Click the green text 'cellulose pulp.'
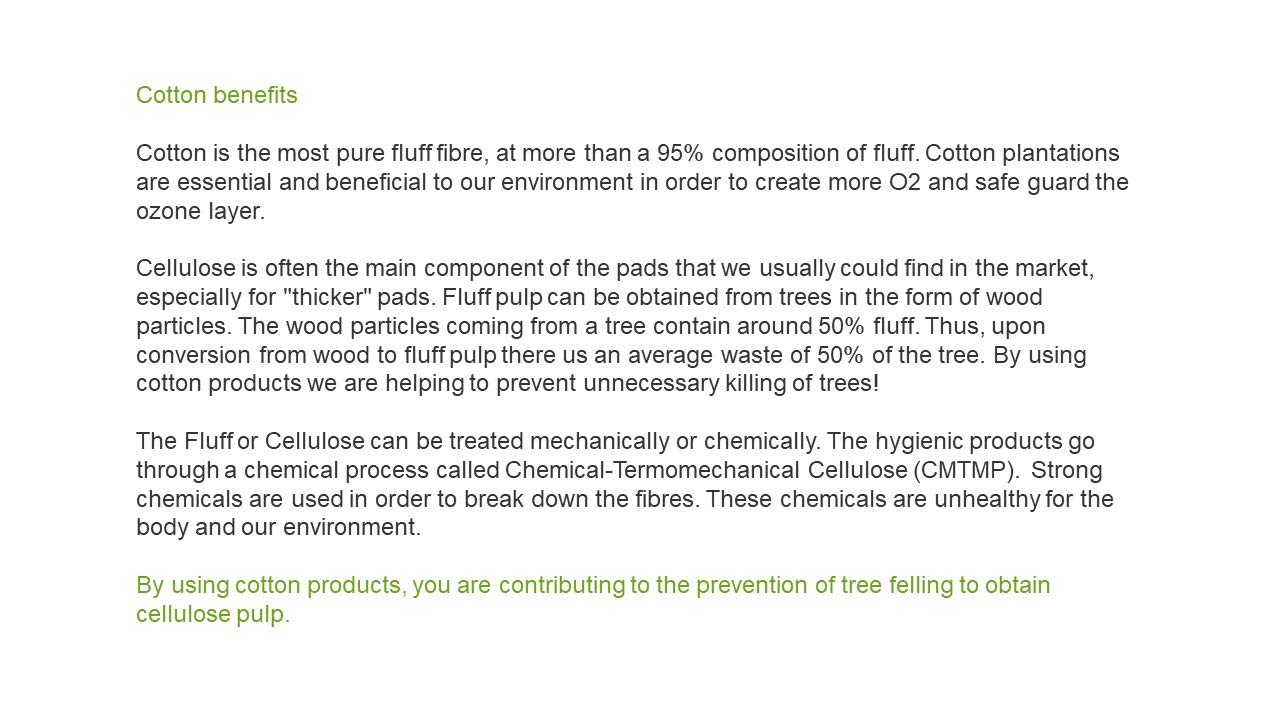Image resolution: width=1280 pixels, height=720 pixels. pyautogui.click(x=212, y=614)
